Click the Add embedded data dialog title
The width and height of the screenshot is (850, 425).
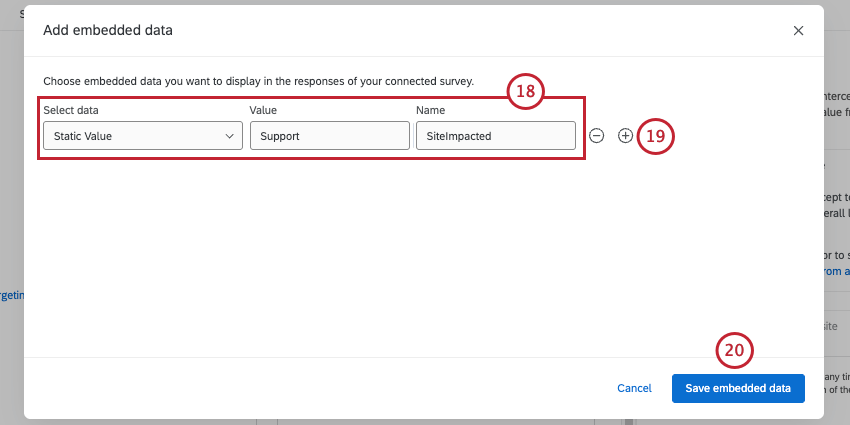[108, 30]
